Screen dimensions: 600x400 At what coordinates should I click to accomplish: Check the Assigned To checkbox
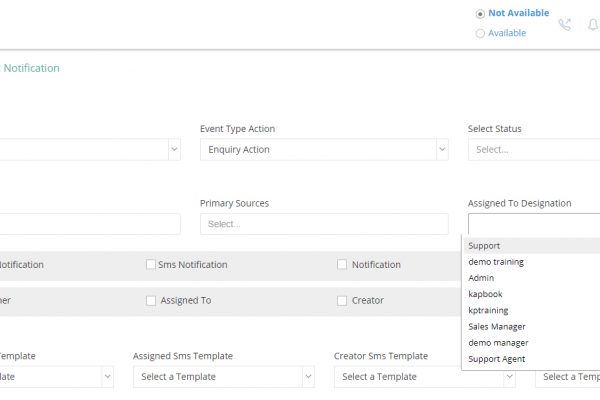tap(151, 300)
